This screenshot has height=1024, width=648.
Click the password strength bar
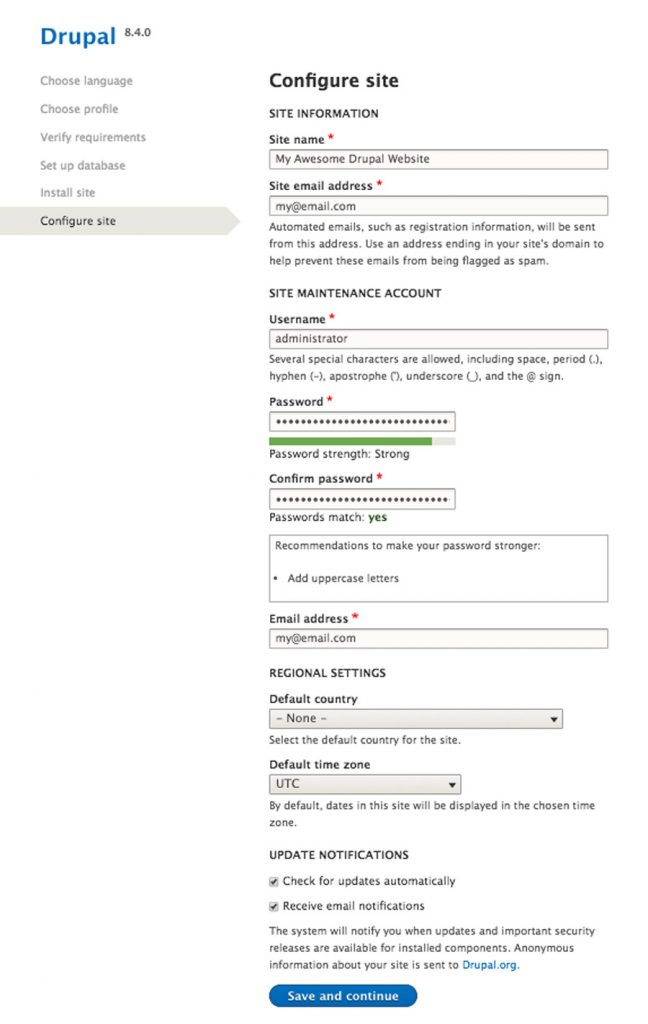coord(362,441)
